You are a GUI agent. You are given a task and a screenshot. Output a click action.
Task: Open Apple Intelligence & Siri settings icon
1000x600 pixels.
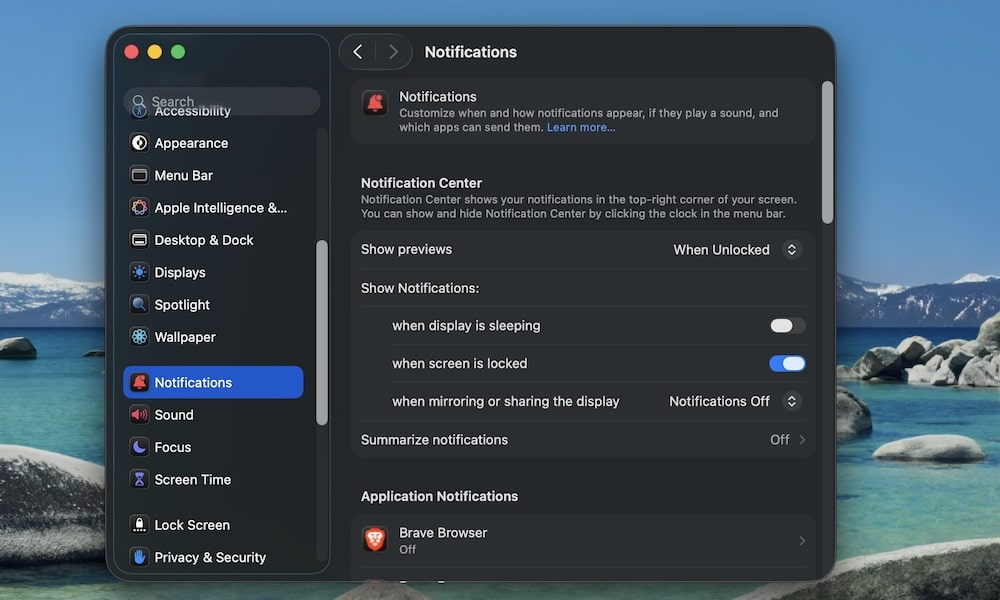pyautogui.click(x=139, y=207)
